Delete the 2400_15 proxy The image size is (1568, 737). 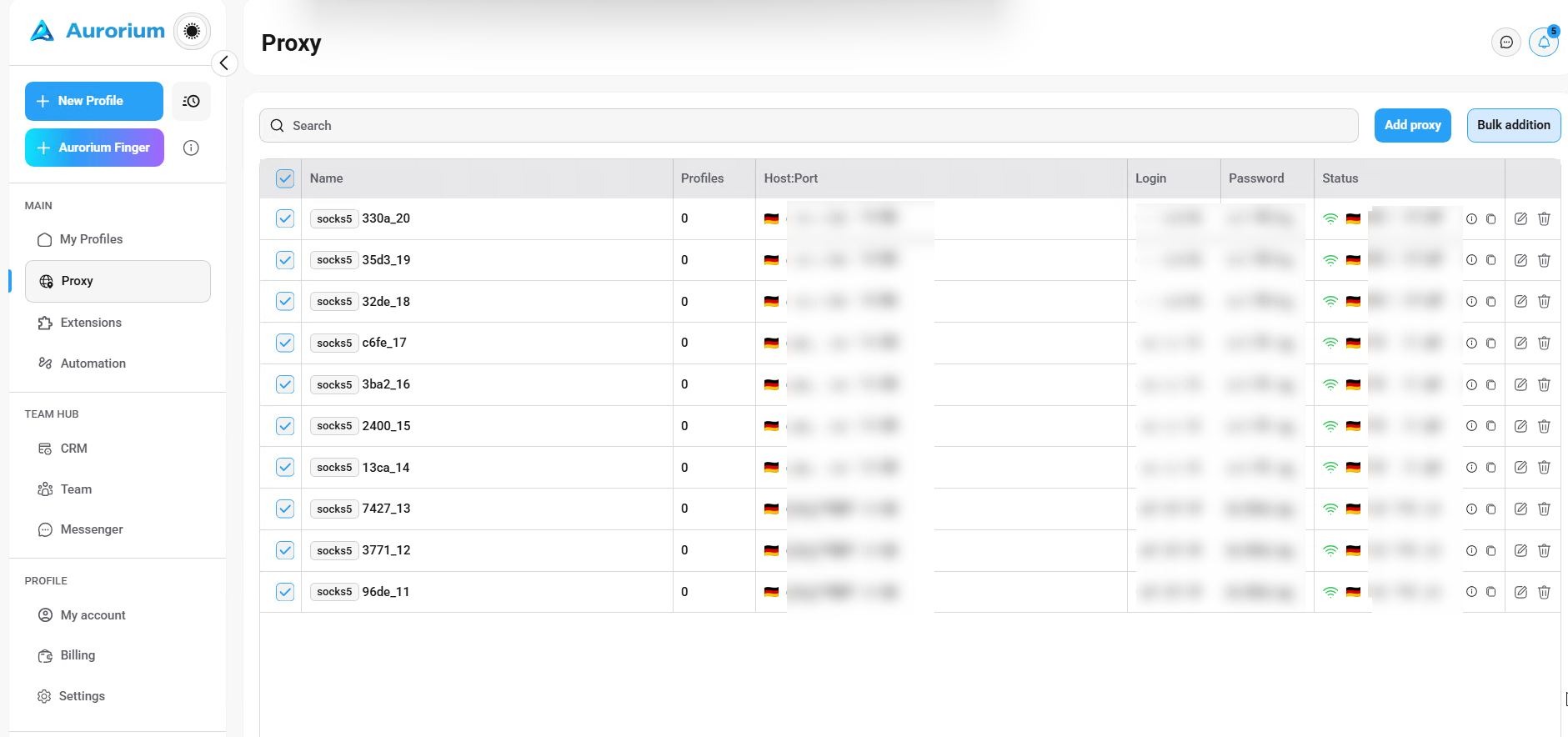click(x=1544, y=426)
